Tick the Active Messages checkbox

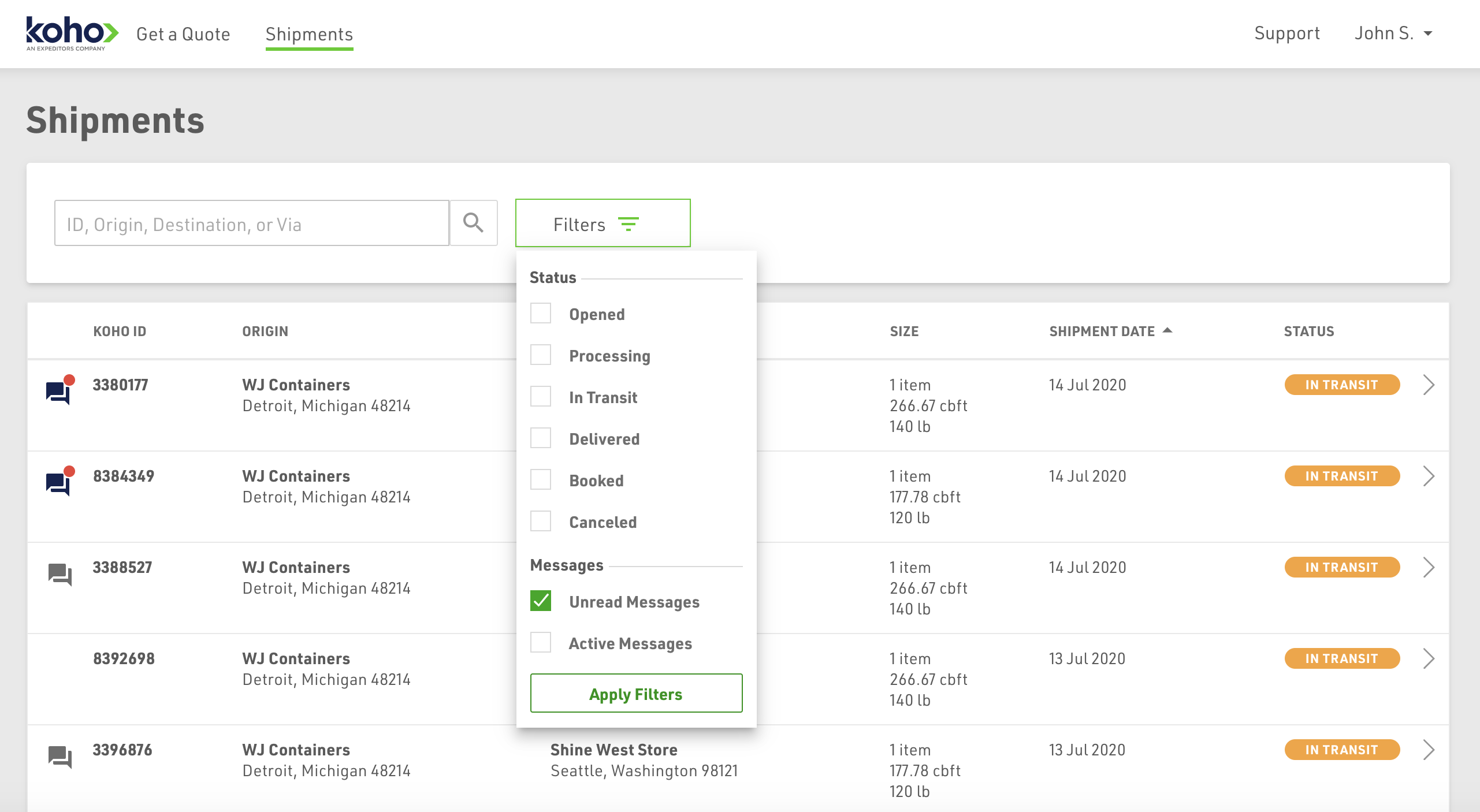pos(541,643)
